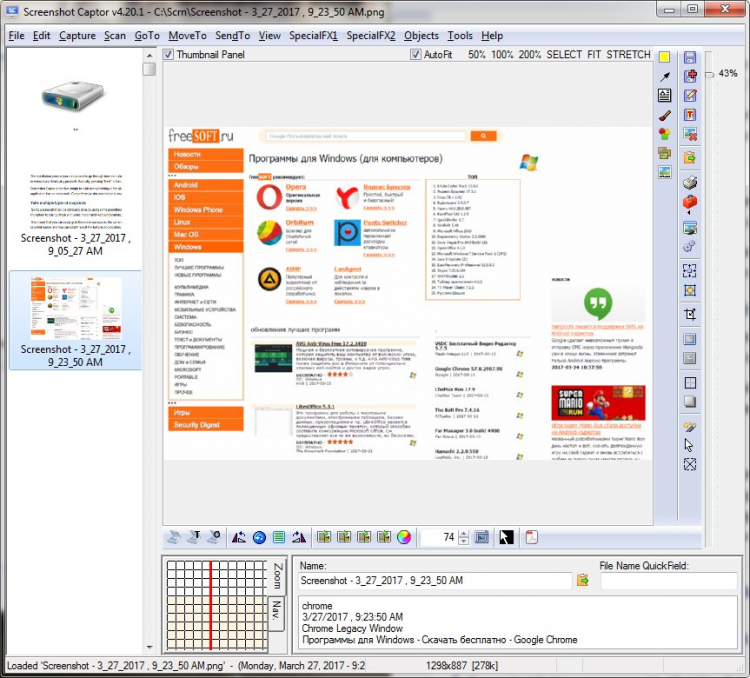Click the SELECT zoom mode

coord(564,55)
